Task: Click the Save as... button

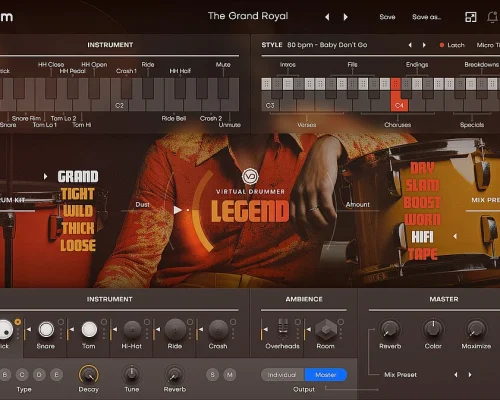Action: click(x=426, y=17)
